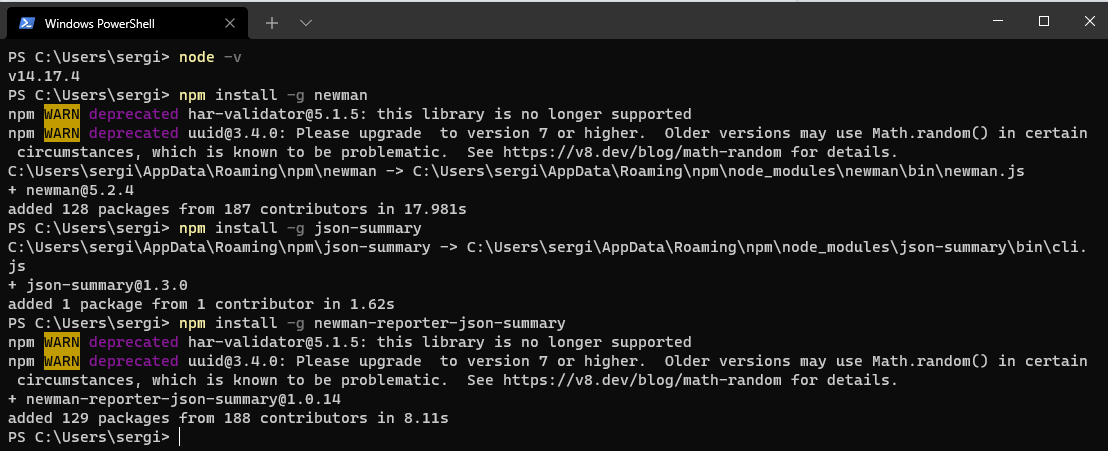The height and width of the screenshot is (451, 1108).
Task: Click the + newman@5.2.4 output line
Action: tap(71, 190)
